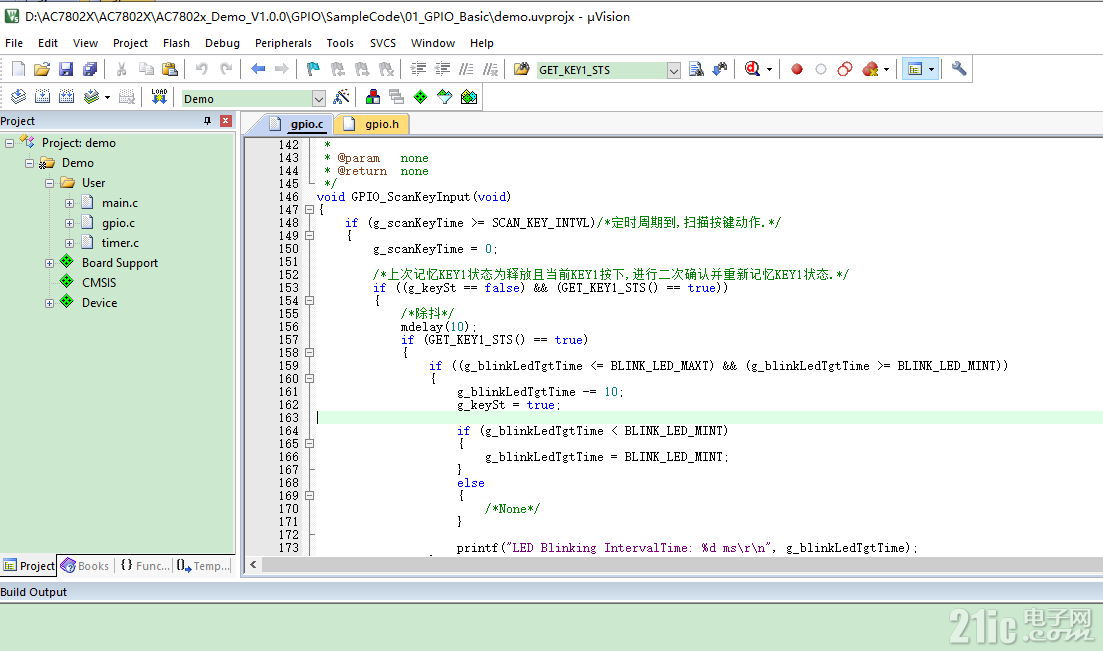Click the Open file toolbar icon
The width and height of the screenshot is (1103, 651).
click(x=42, y=69)
